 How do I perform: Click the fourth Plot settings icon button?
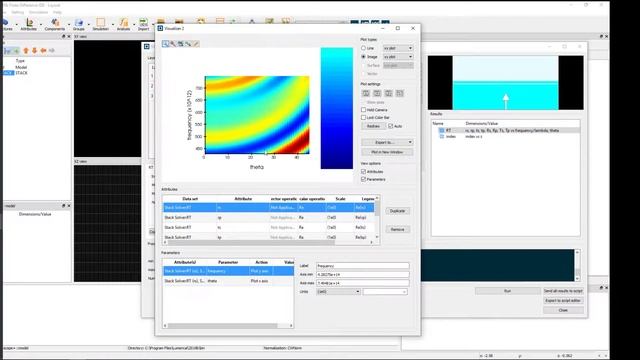400,93
